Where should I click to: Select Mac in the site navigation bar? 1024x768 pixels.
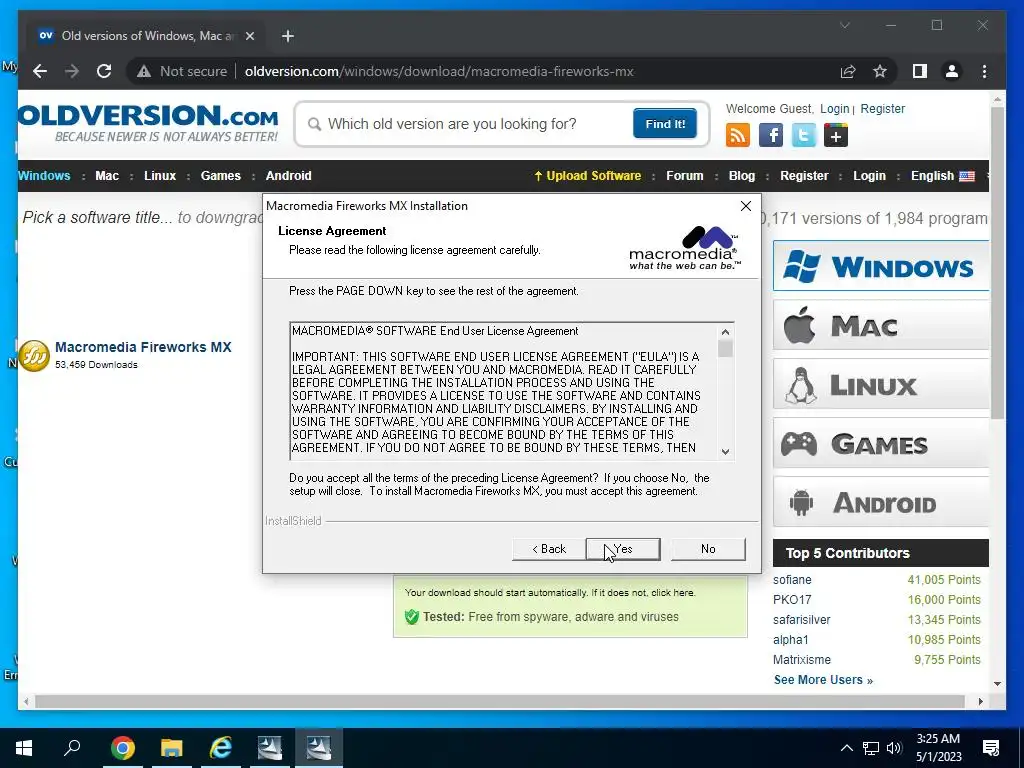click(x=107, y=176)
